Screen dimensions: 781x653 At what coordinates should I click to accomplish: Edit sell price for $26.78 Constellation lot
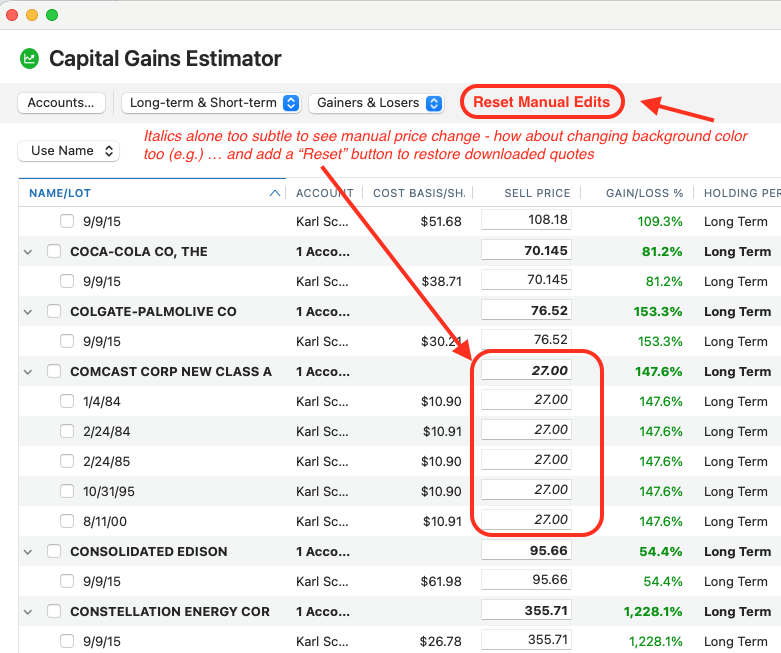(x=526, y=640)
